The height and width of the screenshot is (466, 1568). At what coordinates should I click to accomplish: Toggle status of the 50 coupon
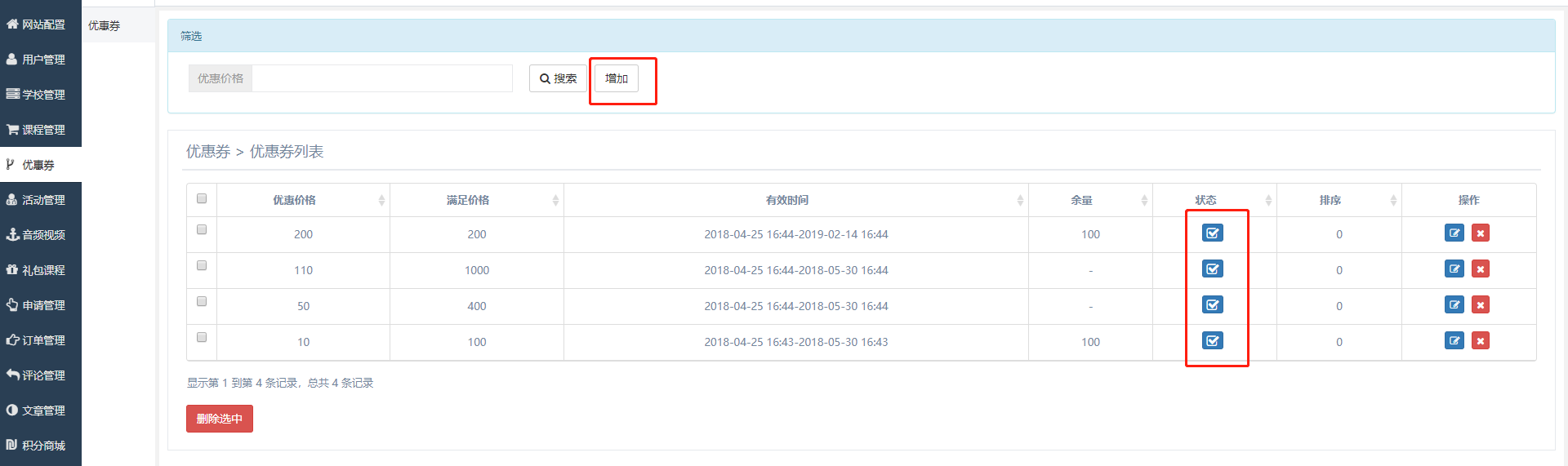click(1213, 305)
